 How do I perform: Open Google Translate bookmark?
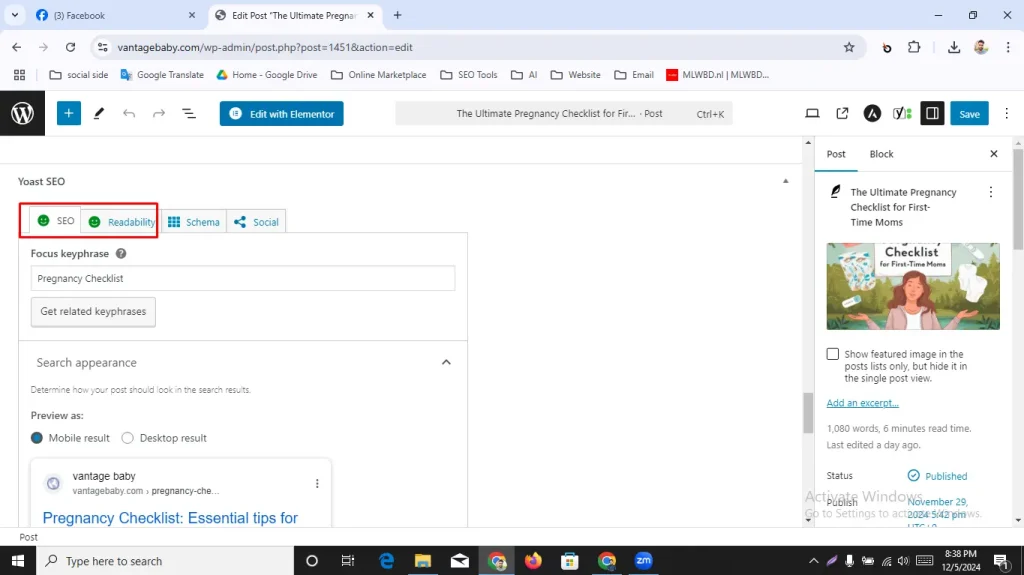[x=163, y=75]
